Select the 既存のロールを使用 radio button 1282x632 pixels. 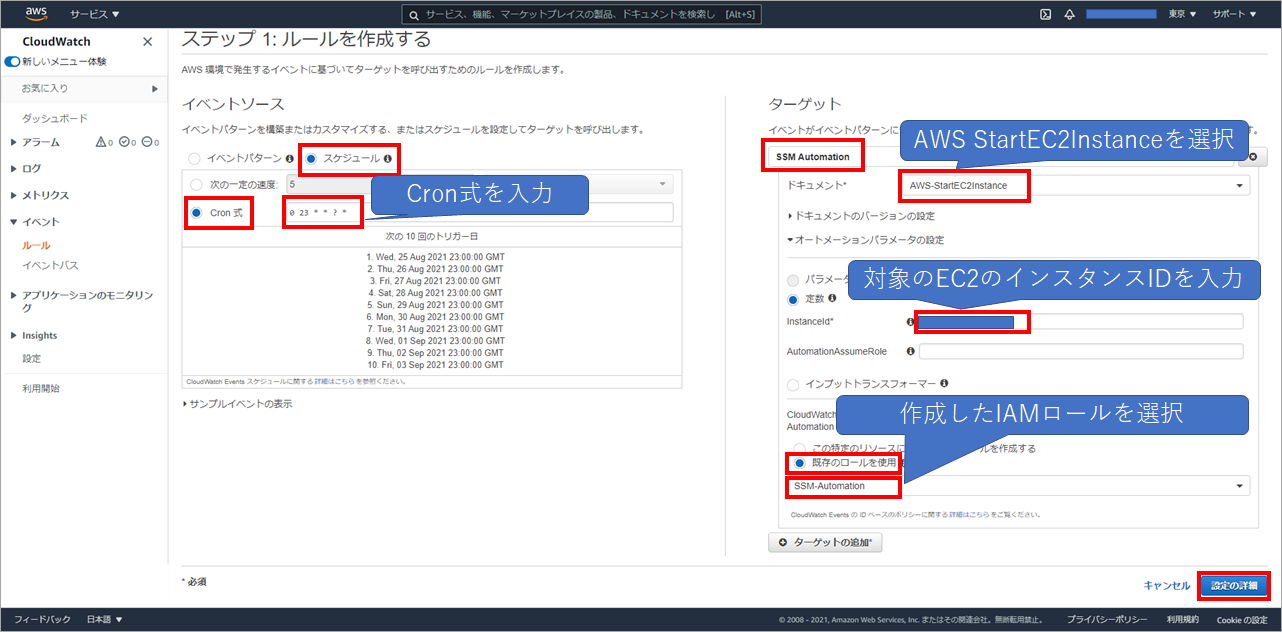[799, 463]
